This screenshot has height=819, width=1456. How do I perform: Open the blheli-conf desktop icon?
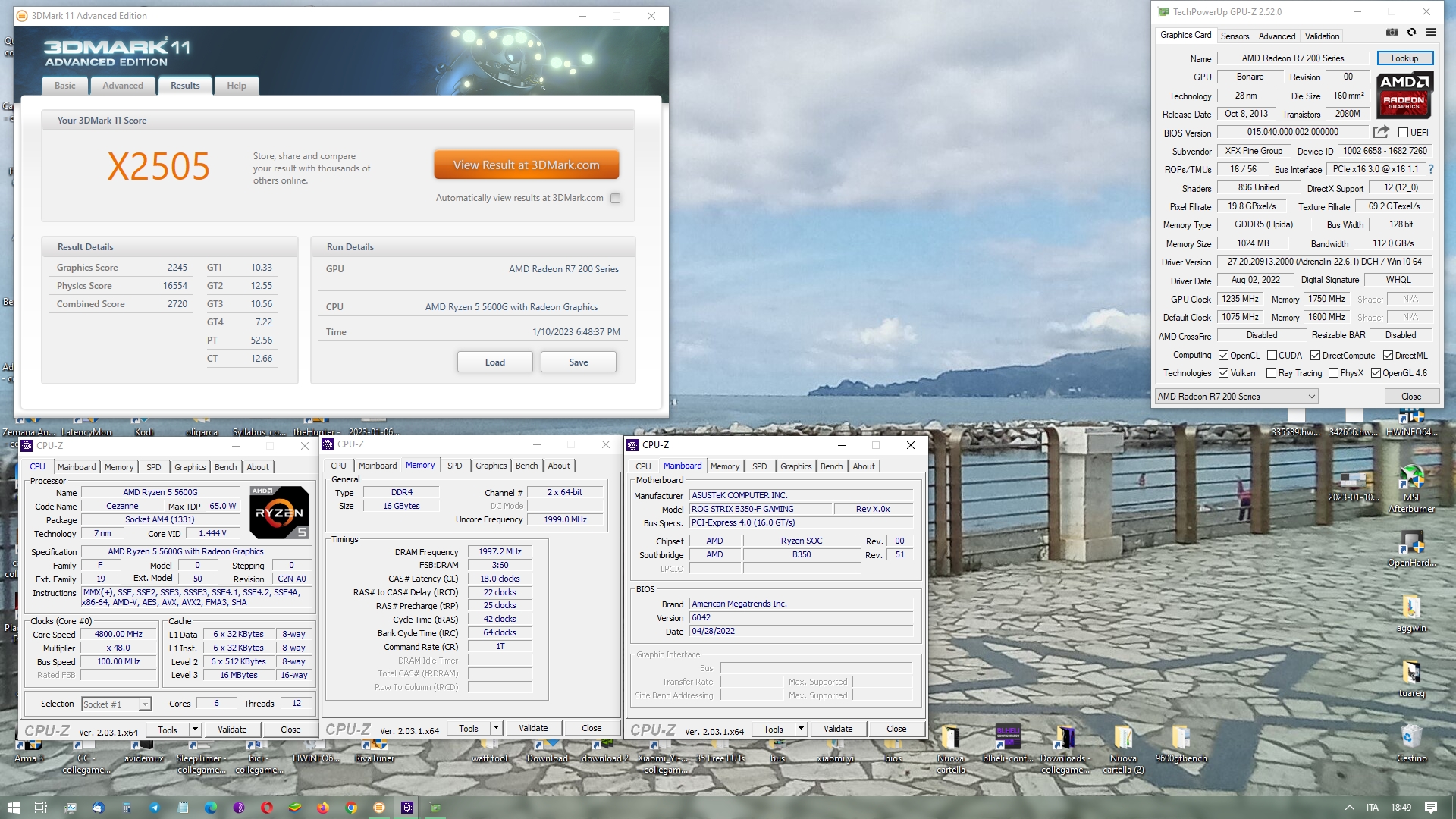1008,745
